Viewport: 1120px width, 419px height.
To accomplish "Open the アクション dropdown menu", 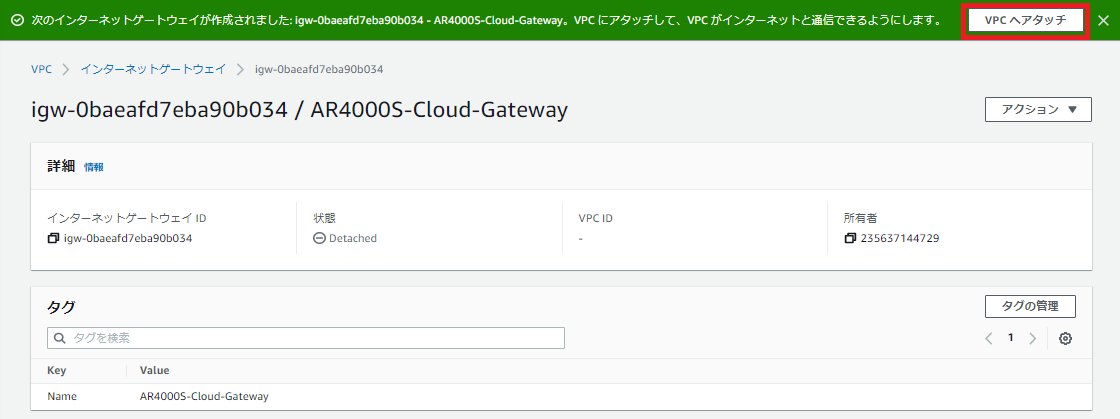I will 1038,110.
